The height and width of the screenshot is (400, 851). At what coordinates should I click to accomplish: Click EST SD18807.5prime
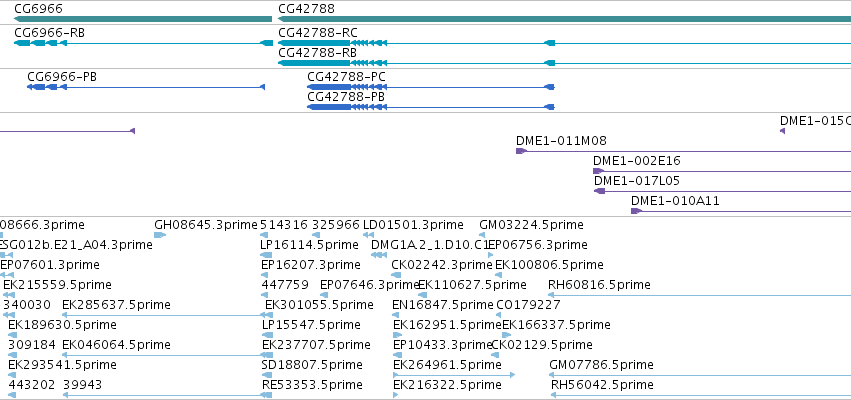coord(312,366)
